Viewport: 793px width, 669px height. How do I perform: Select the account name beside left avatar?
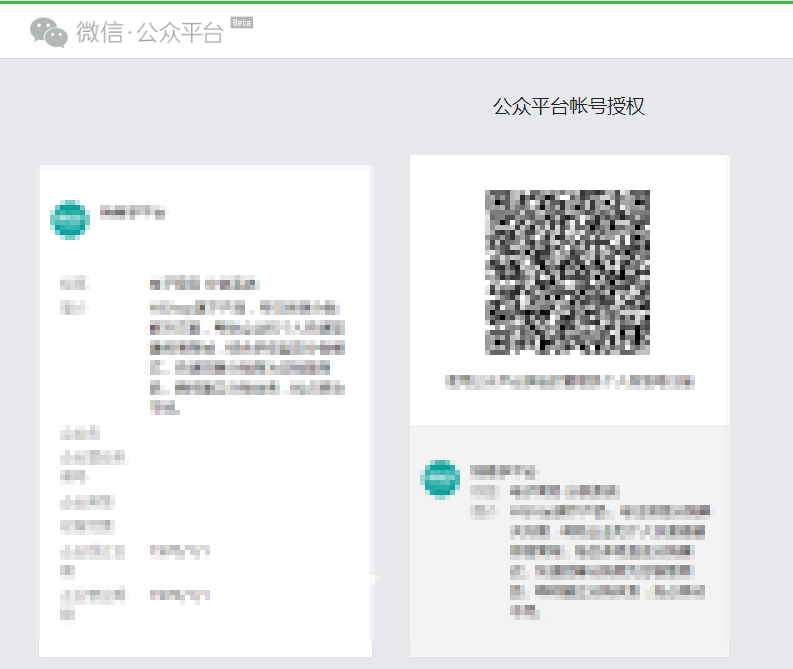pyautogui.click(x=132, y=213)
